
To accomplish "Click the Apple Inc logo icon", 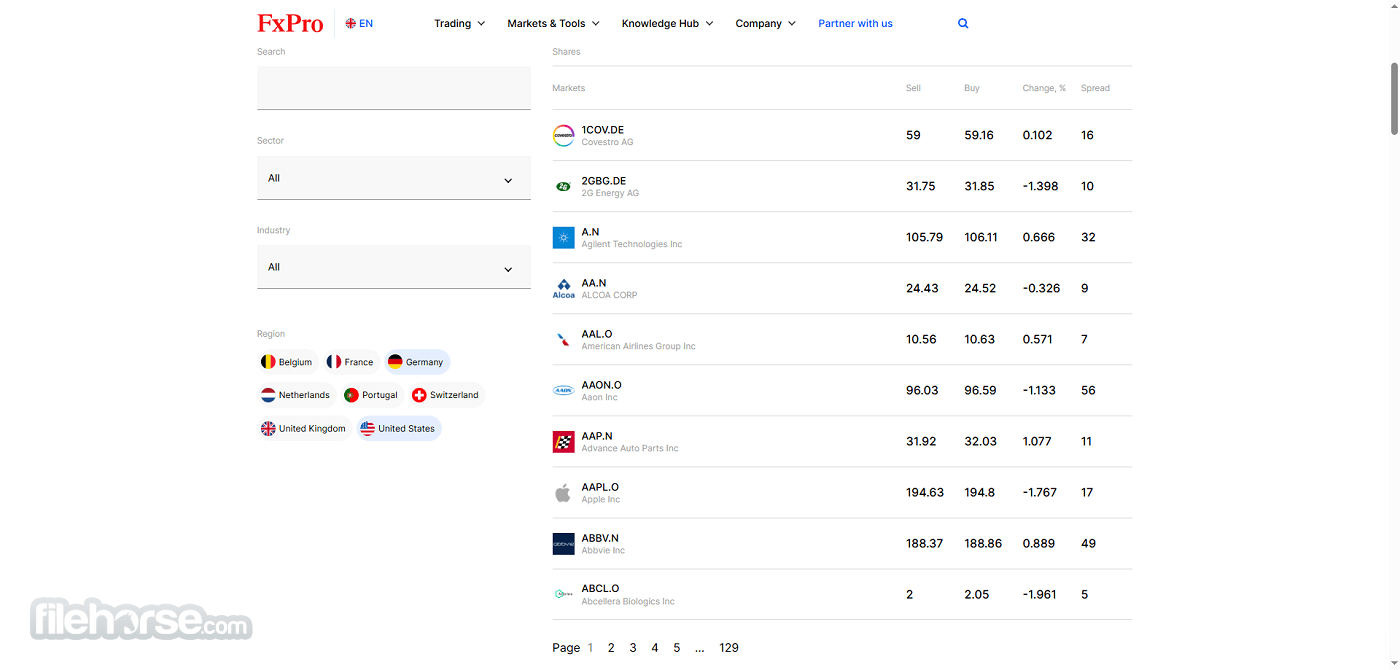I will (x=564, y=493).
